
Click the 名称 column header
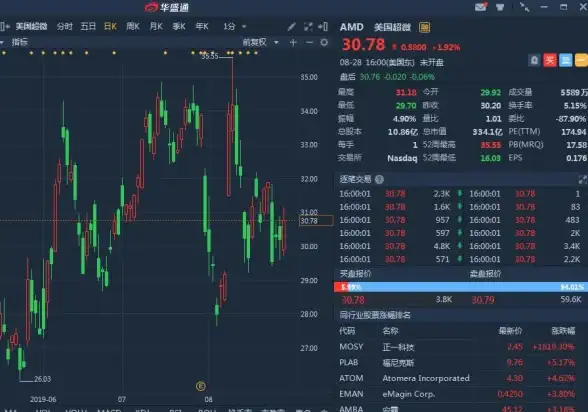click(x=390, y=331)
